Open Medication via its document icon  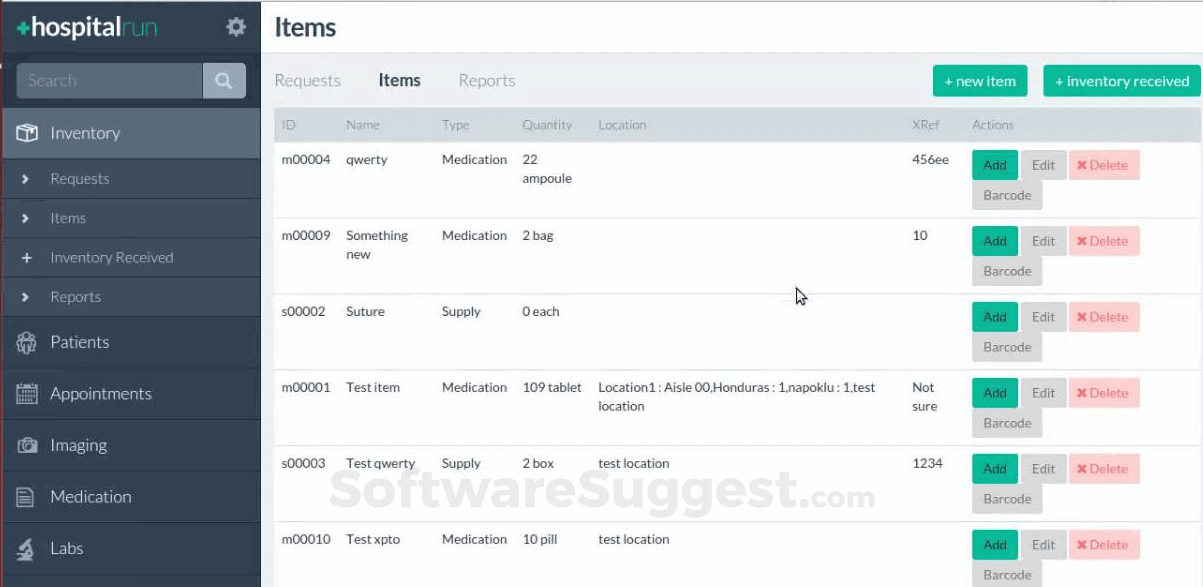tap(27, 497)
